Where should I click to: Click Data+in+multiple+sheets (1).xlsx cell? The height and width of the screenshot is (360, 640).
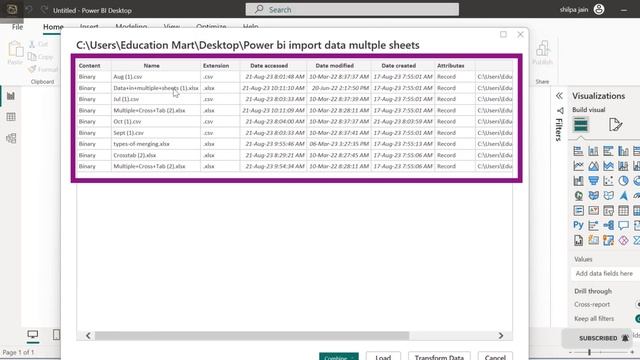156,88
